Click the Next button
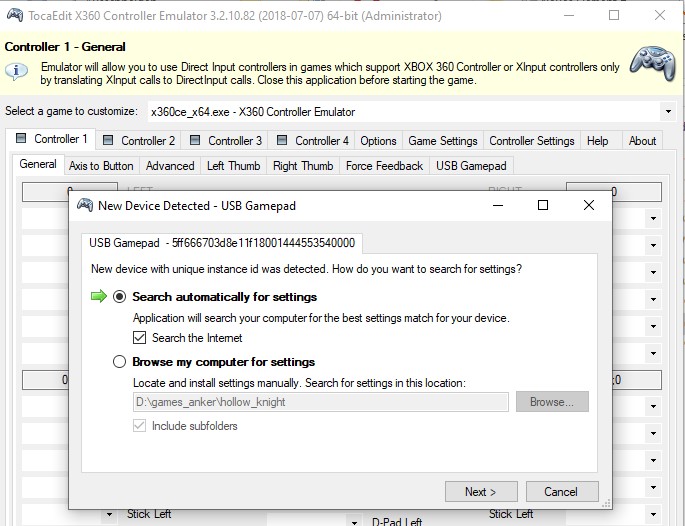Screen dimensions: 685x526 click(479, 491)
